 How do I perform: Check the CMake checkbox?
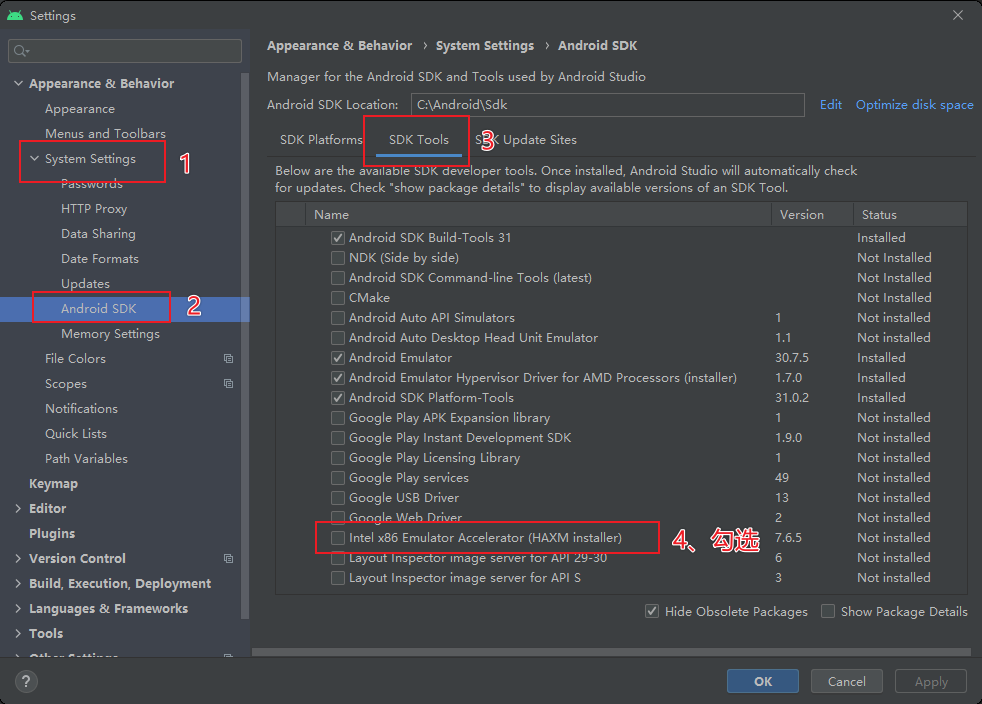coord(338,298)
